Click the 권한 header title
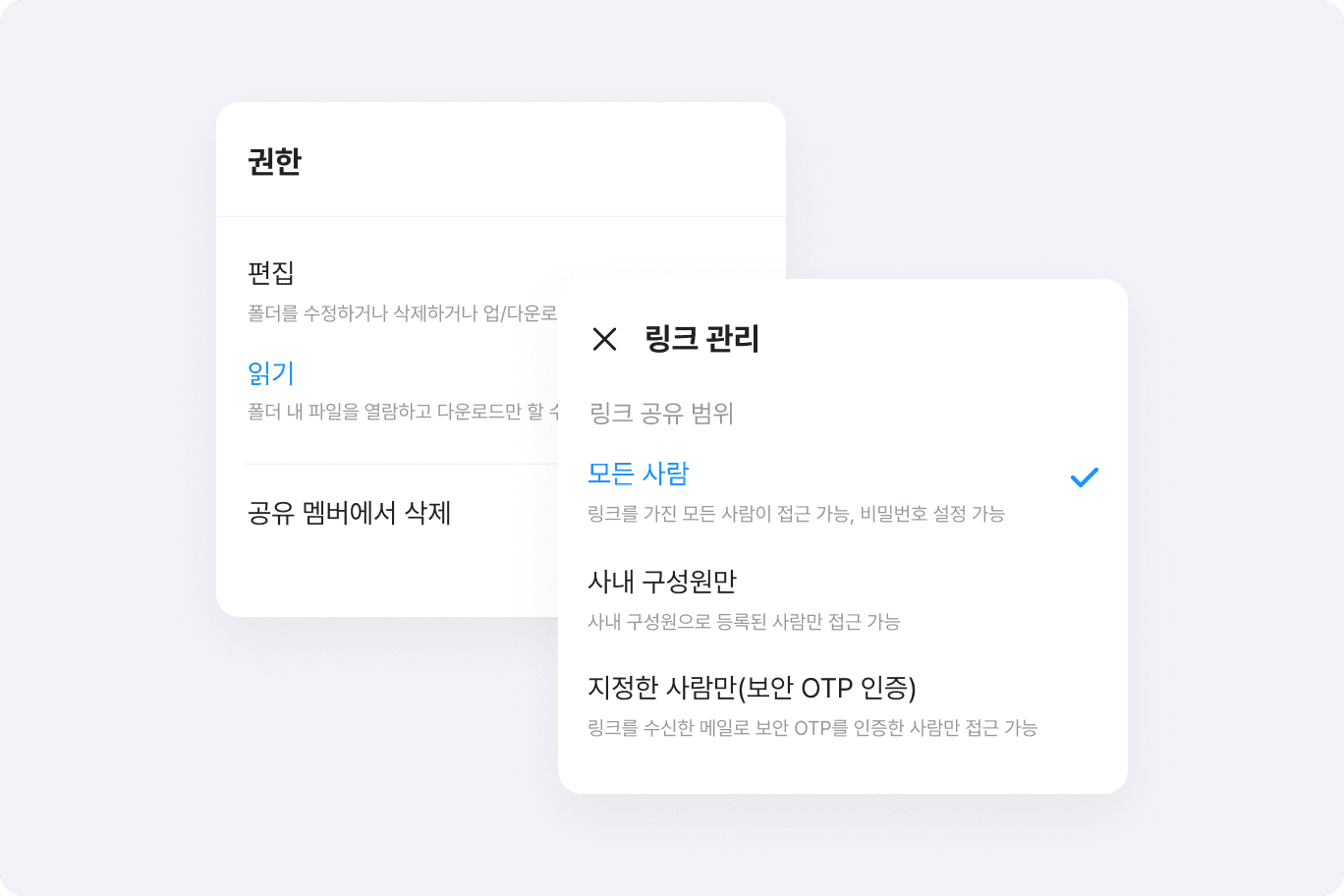This screenshot has width=1344, height=896. [x=274, y=161]
